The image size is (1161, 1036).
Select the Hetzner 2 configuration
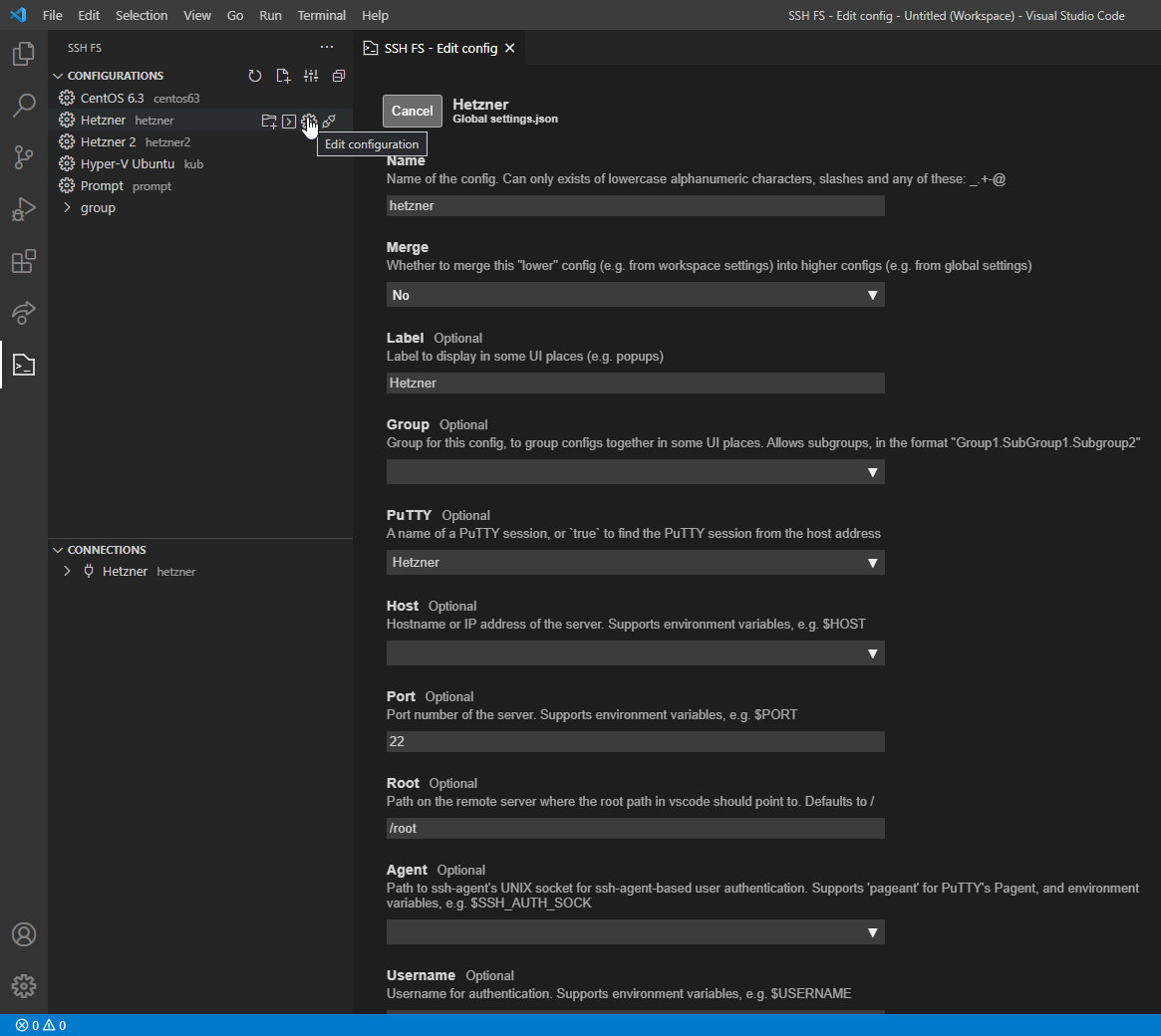tap(200, 142)
